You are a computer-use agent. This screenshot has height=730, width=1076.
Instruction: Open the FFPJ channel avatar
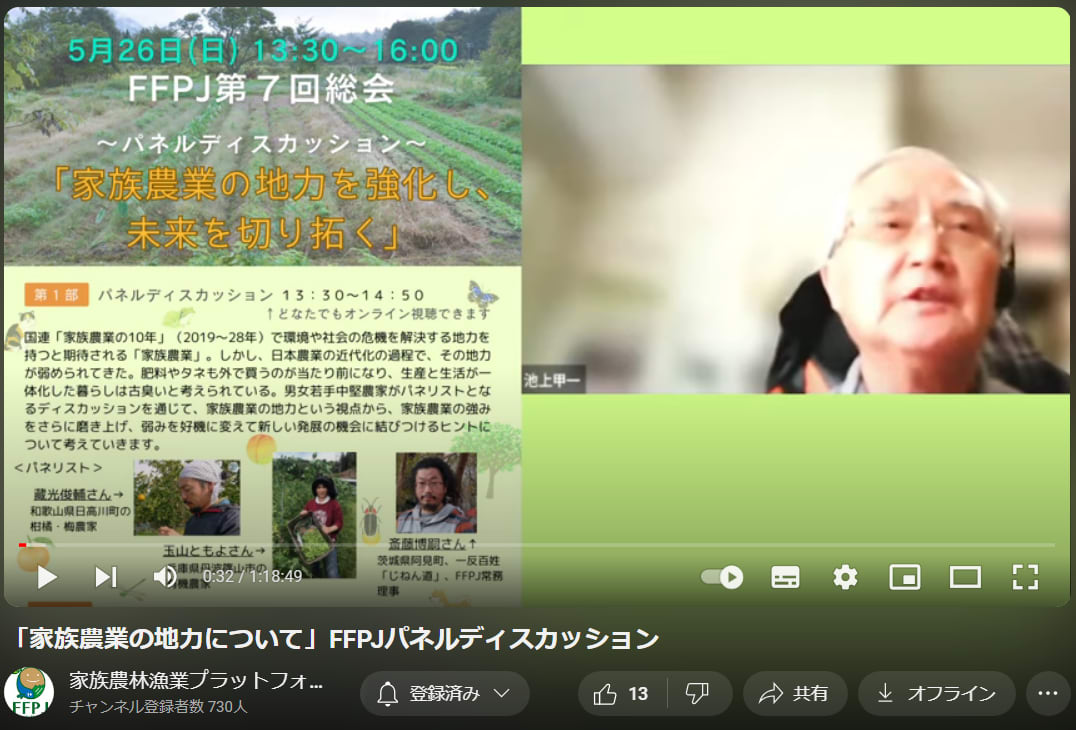pyautogui.click(x=29, y=692)
